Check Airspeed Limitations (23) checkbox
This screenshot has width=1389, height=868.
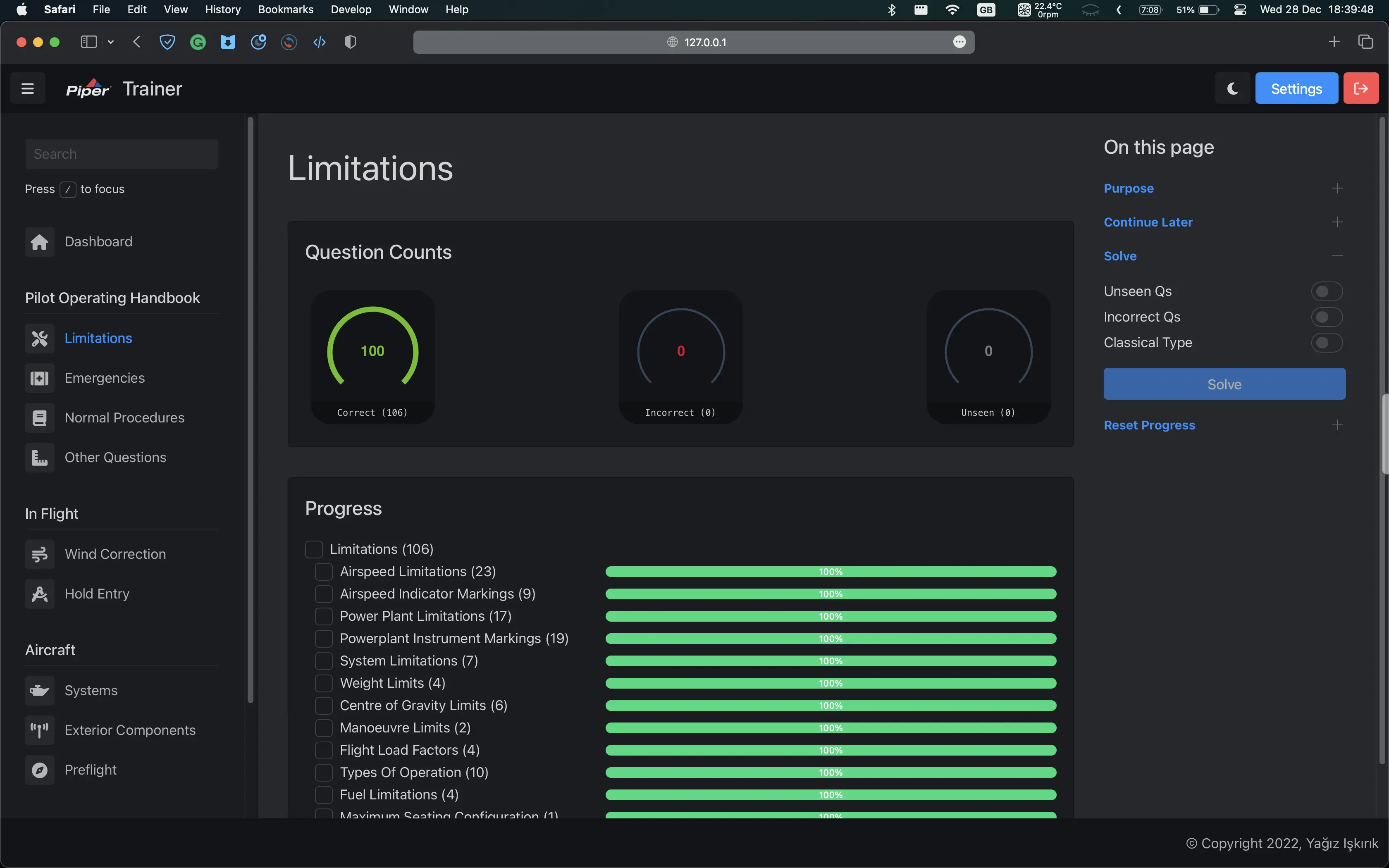point(324,572)
